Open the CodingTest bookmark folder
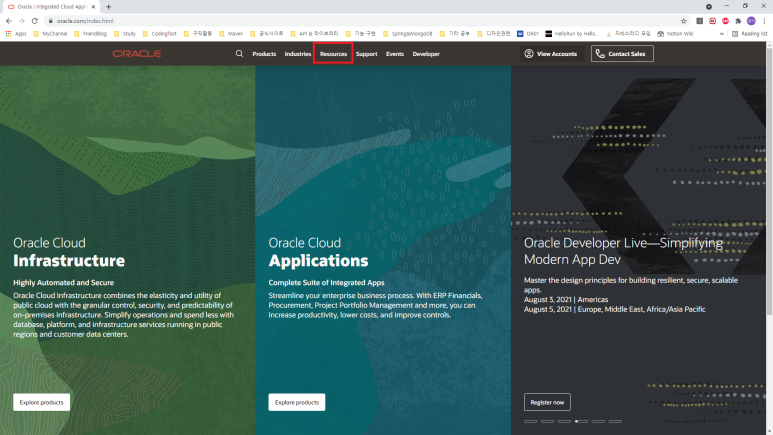The width and height of the screenshot is (773, 435). click(x=159, y=34)
